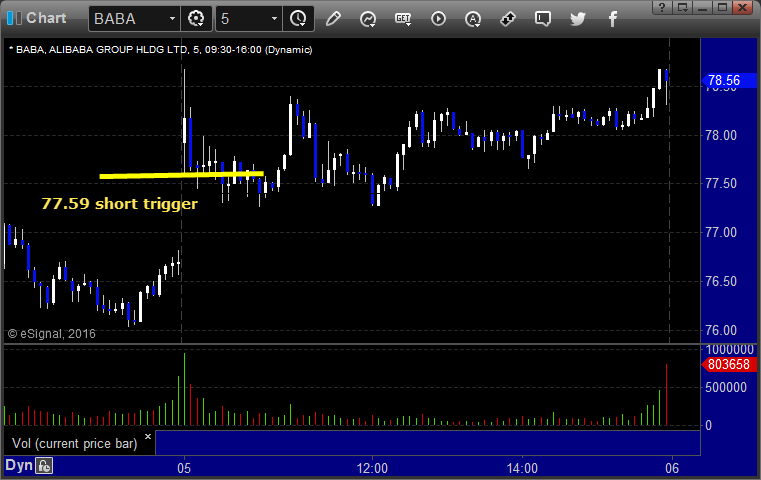Share chart via Facebook icon
Viewport: 761px width, 480px height.
[613, 19]
